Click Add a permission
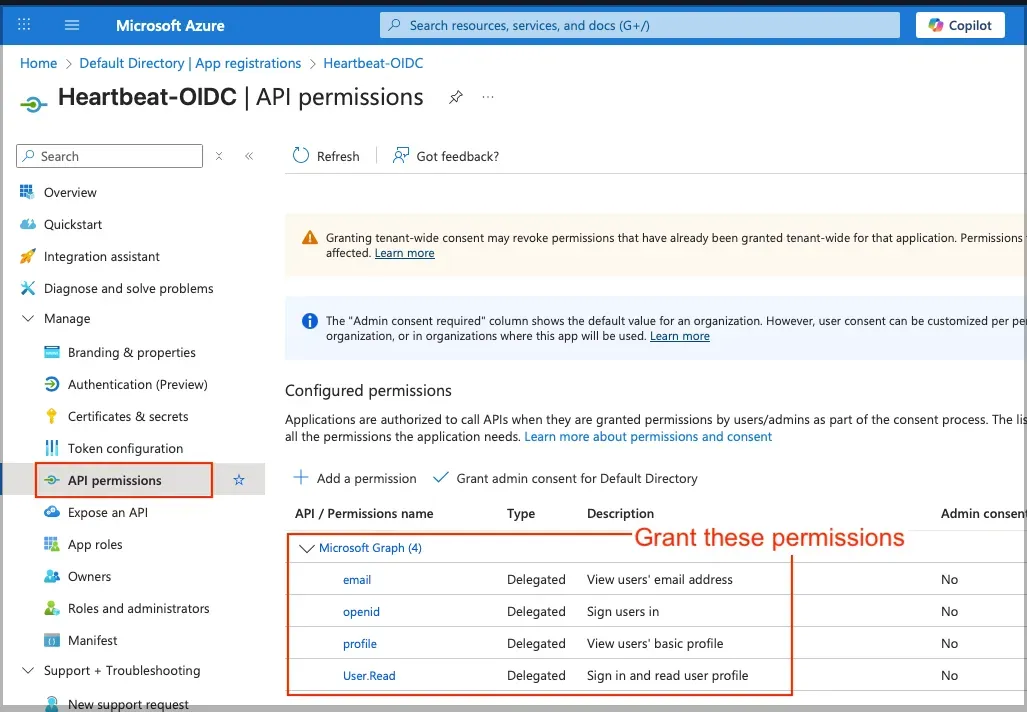1027x712 pixels. (x=355, y=478)
